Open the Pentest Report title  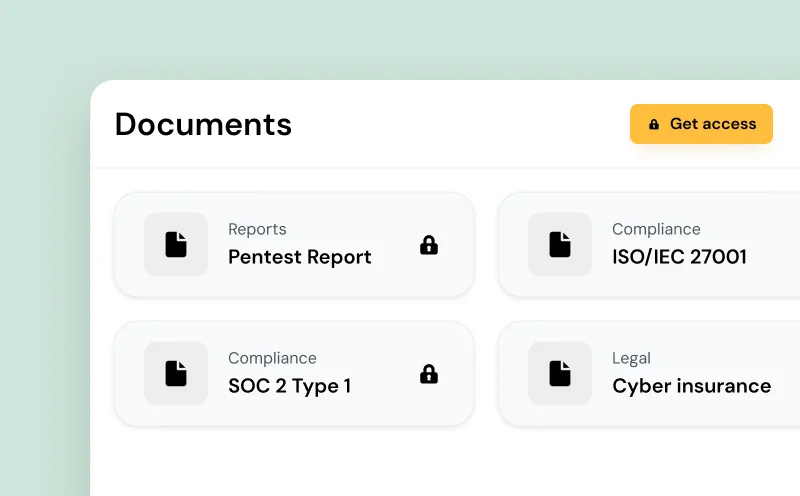click(x=299, y=257)
